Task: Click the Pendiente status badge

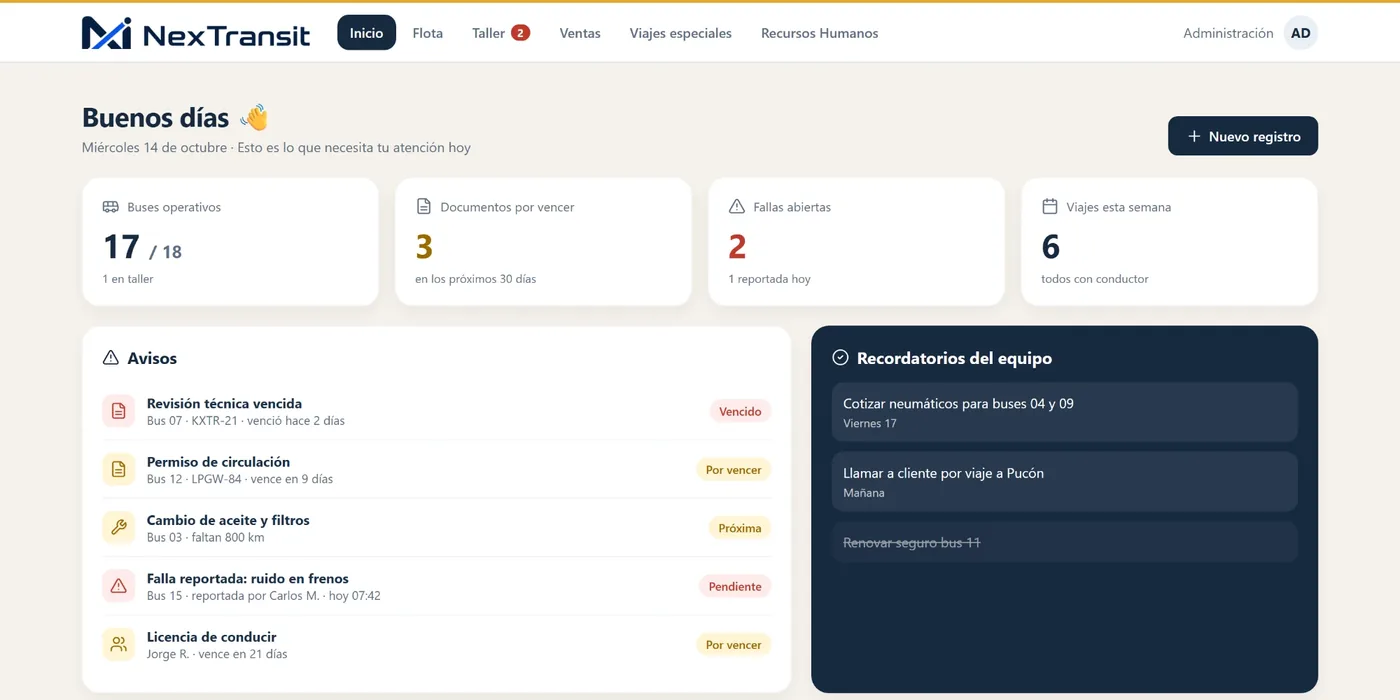Action: (x=735, y=587)
